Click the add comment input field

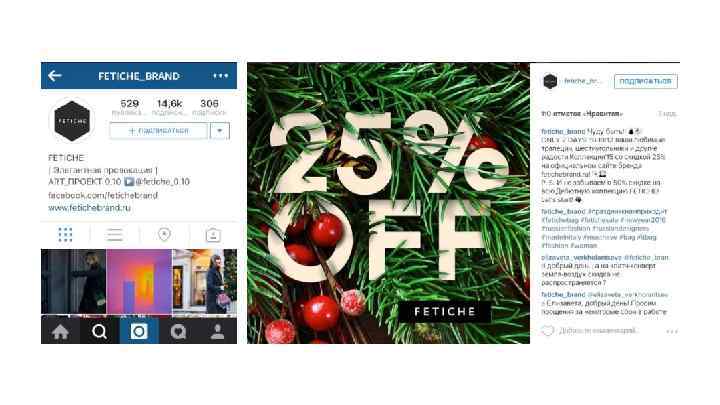[x=598, y=331]
